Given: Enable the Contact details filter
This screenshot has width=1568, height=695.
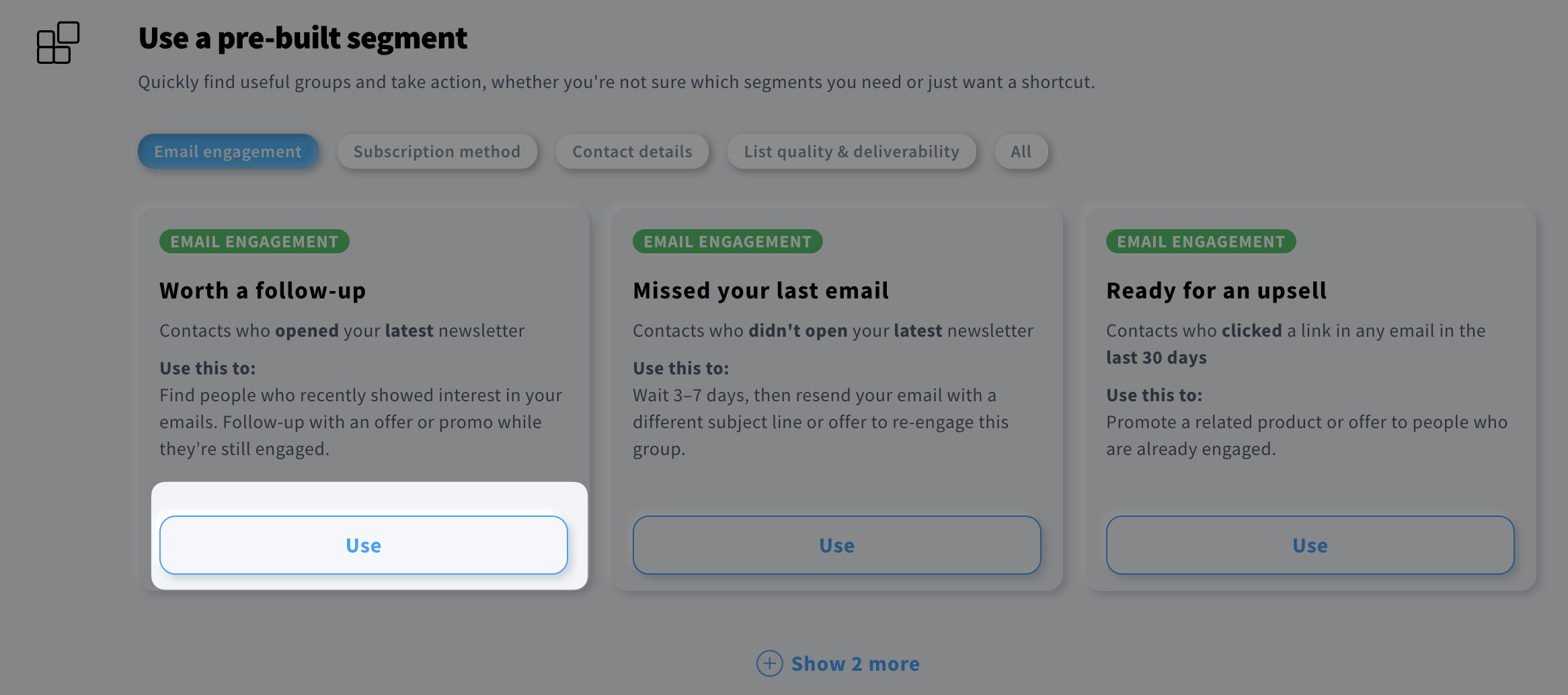Looking at the screenshot, I should (x=632, y=151).
